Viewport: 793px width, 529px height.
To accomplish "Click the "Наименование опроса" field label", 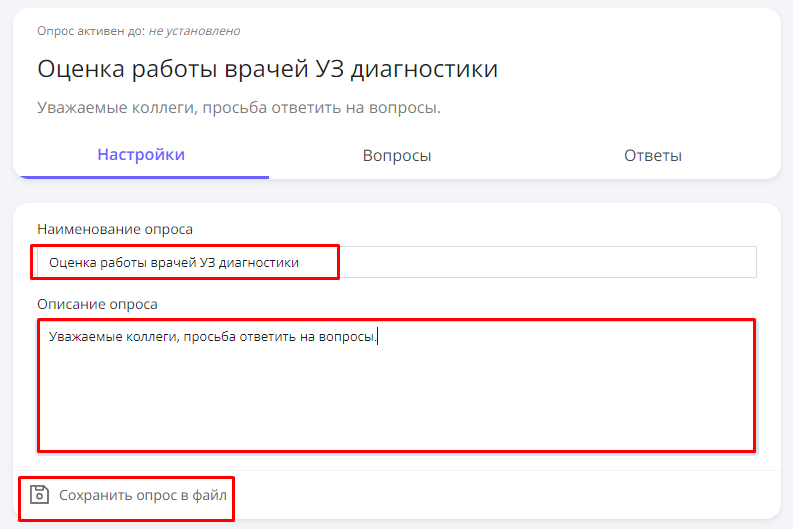I will click(x=115, y=229).
